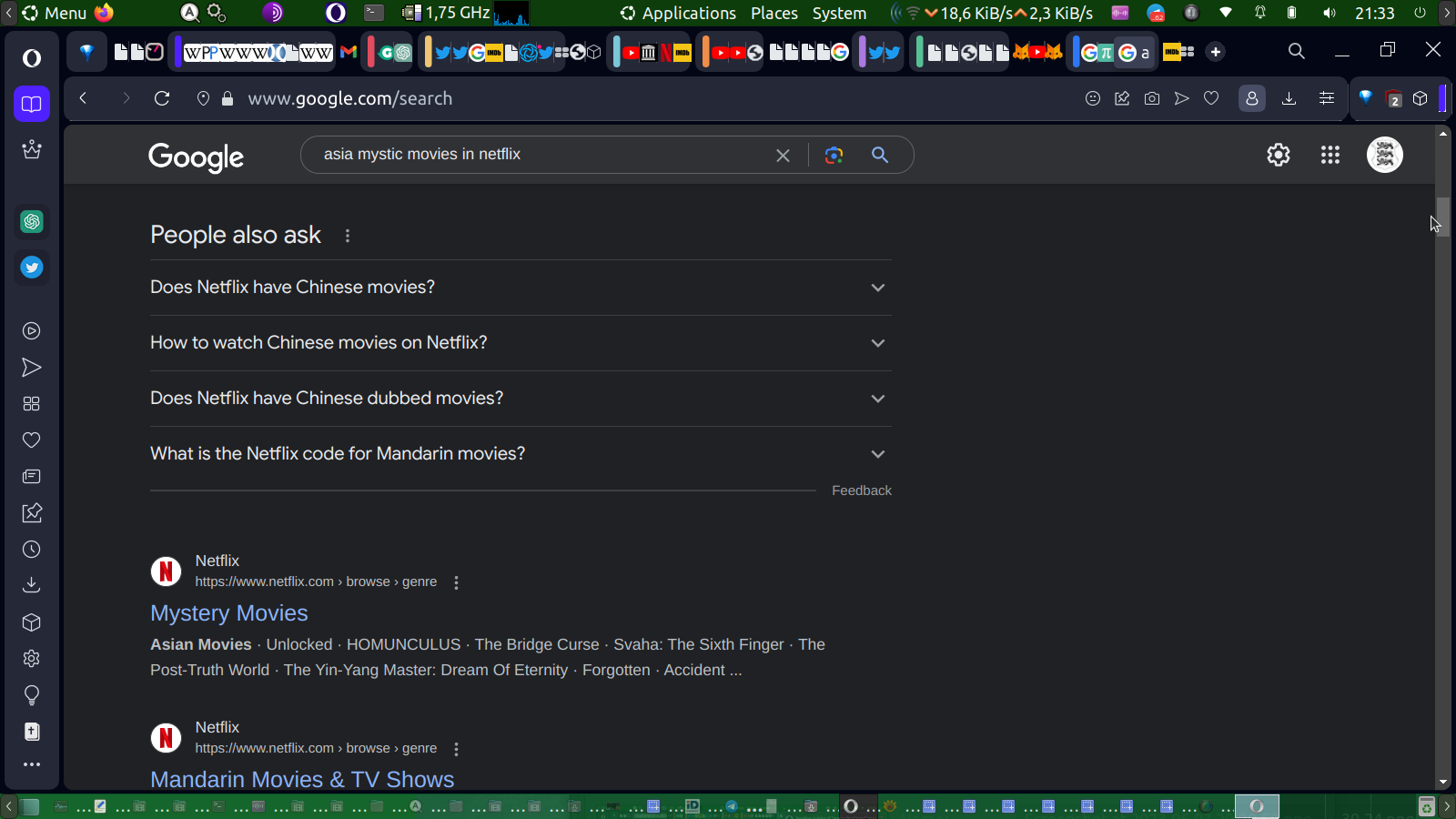Open the volume control in the system tray
The image size is (1456, 819).
[x=1330, y=13]
